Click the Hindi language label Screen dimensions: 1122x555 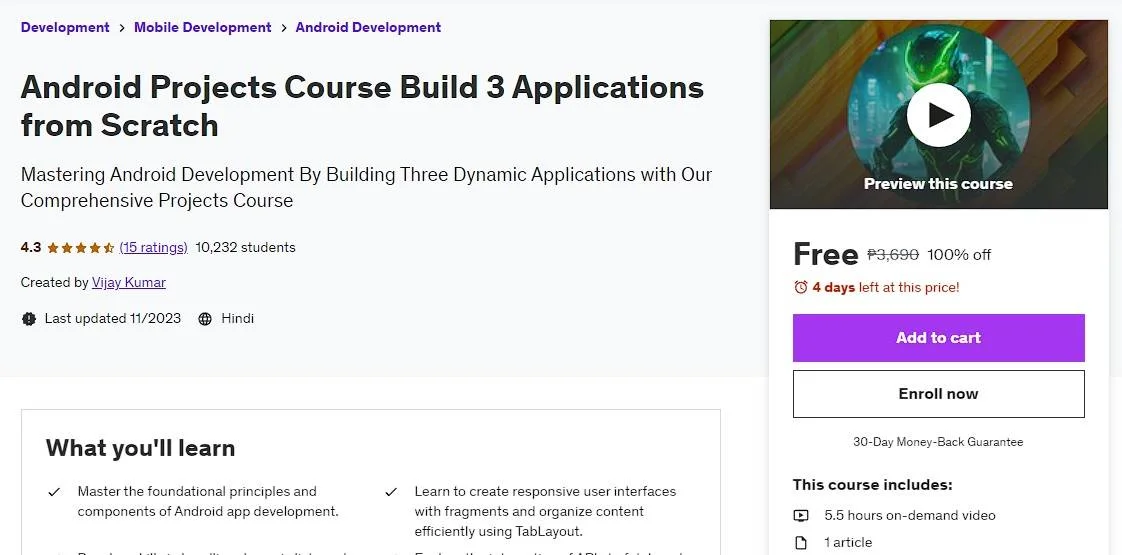pyautogui.click(x=238, y=318)
